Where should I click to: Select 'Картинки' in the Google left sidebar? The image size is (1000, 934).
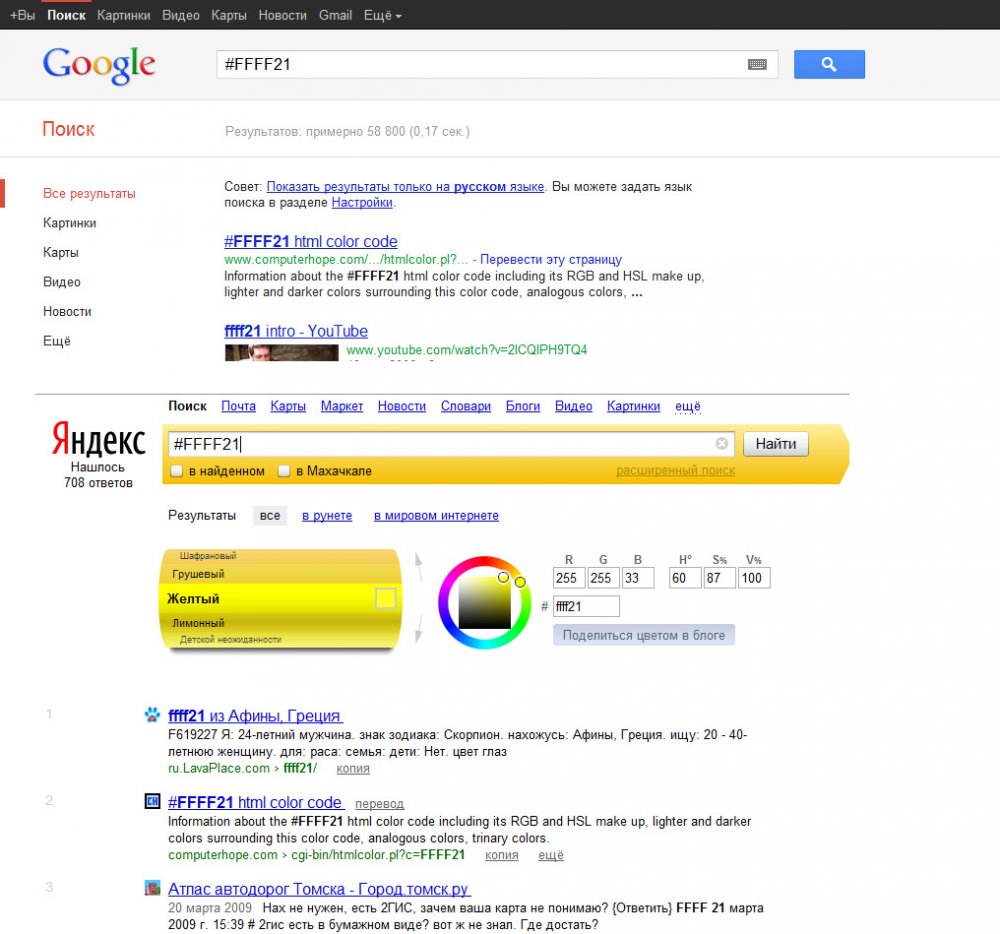coord(70,223)
